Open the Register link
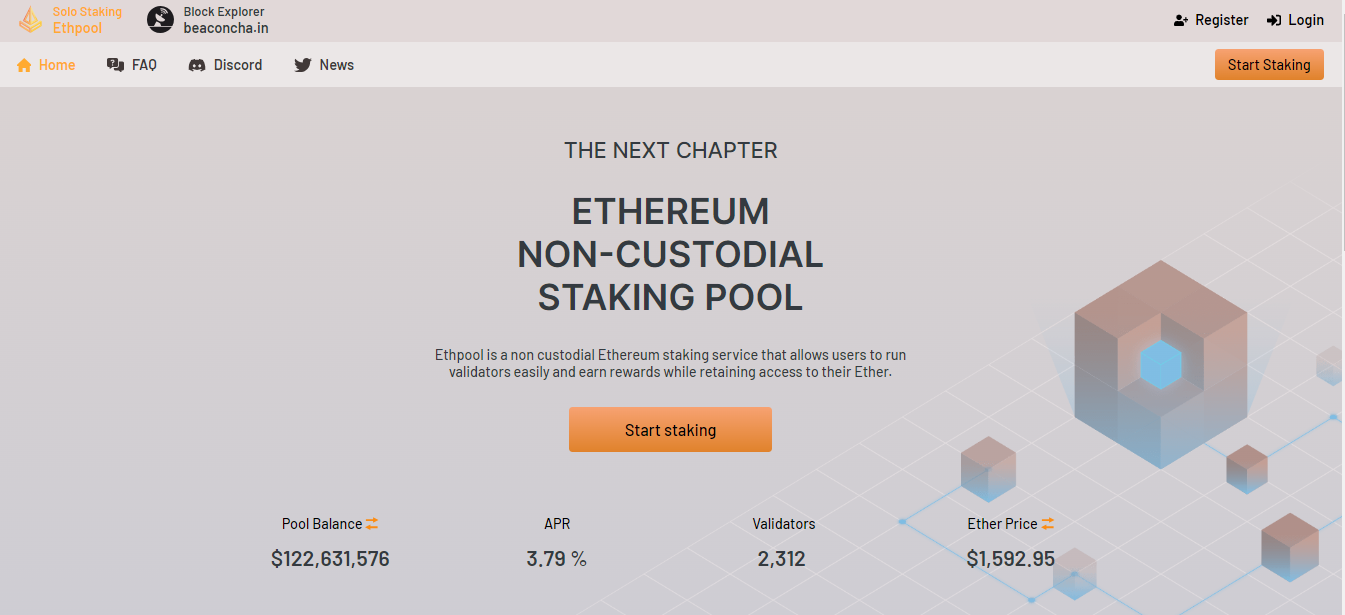Viewport: 1345px width, 615px height. click(x=1221, y=20)
